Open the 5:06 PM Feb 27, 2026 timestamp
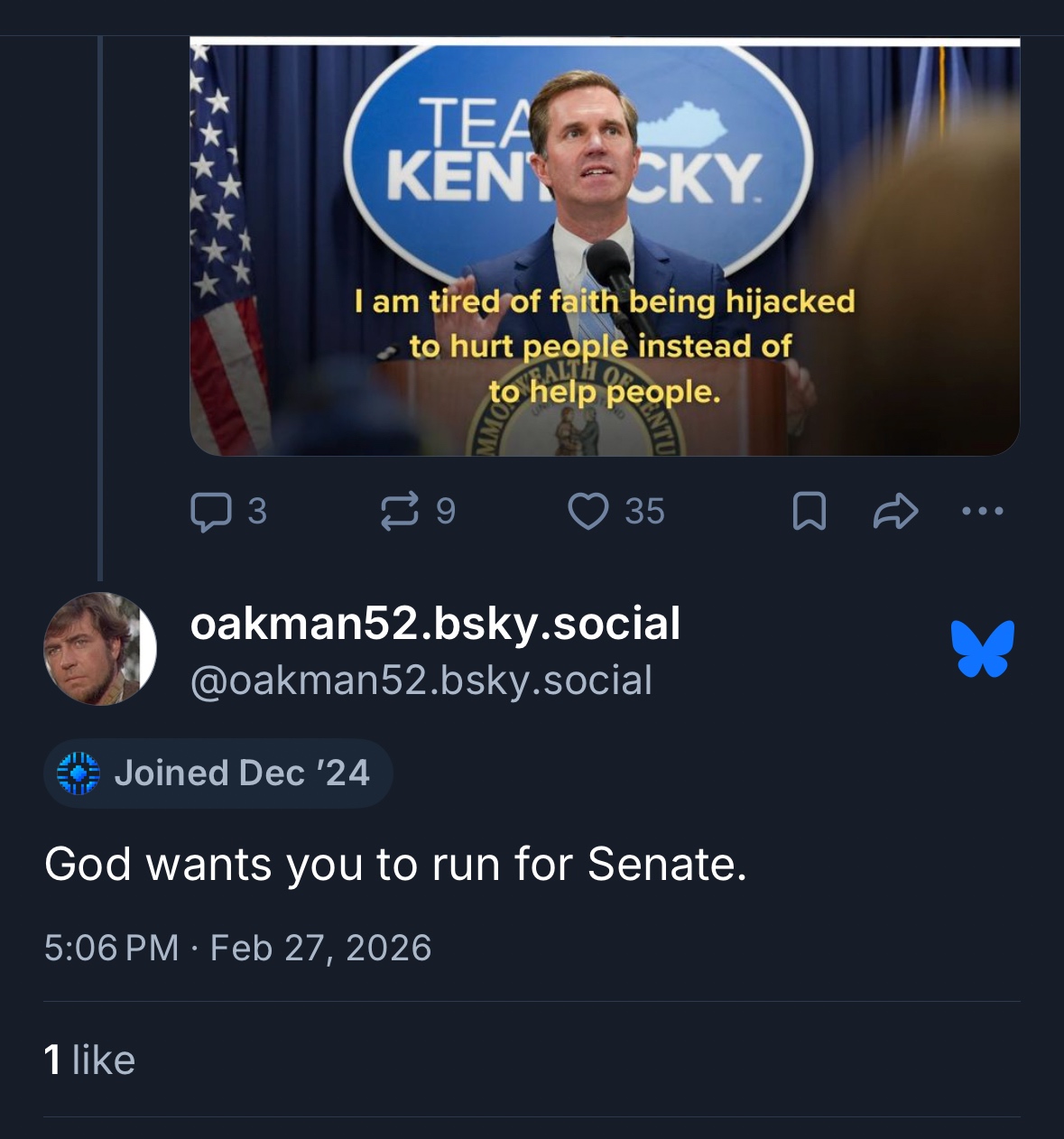 (237, 948)
